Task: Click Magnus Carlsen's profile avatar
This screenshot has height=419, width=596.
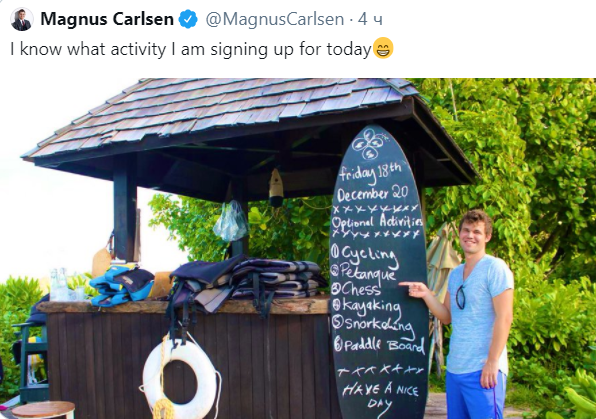Action: pyautogui.click(x=21, y=19)
